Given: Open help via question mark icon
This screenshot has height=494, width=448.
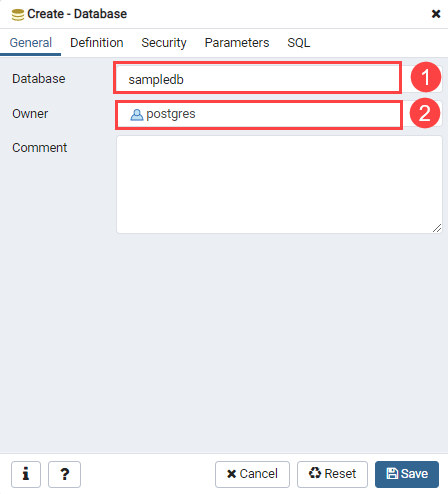Looking at the screenshot, I should coord(65,474).
